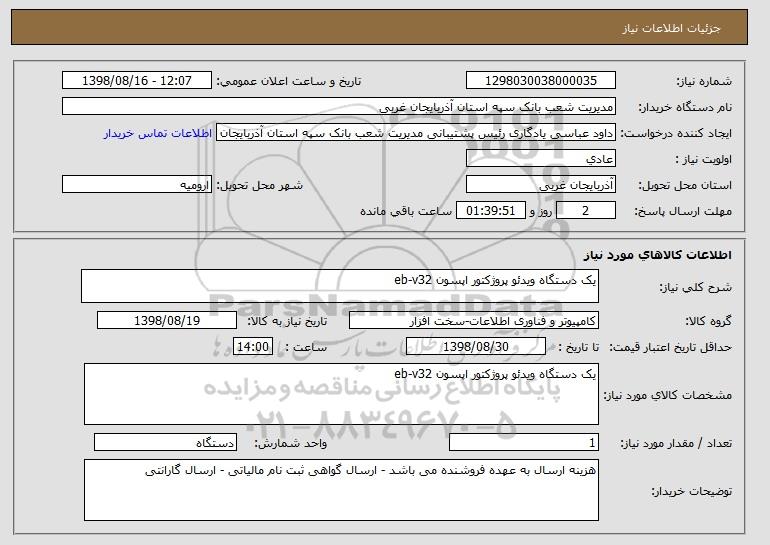Click the label تعداد / مقدار مورد نیاز
Viewport: 770px width, 545px height.
click(676, 443)
